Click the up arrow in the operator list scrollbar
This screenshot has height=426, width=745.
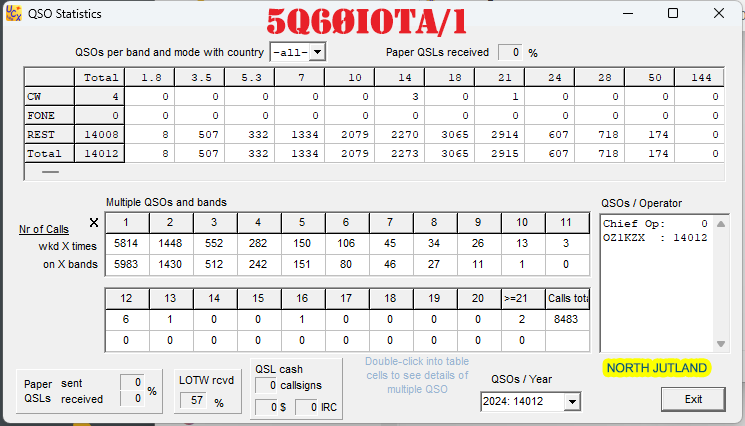(x=721, y=224)
